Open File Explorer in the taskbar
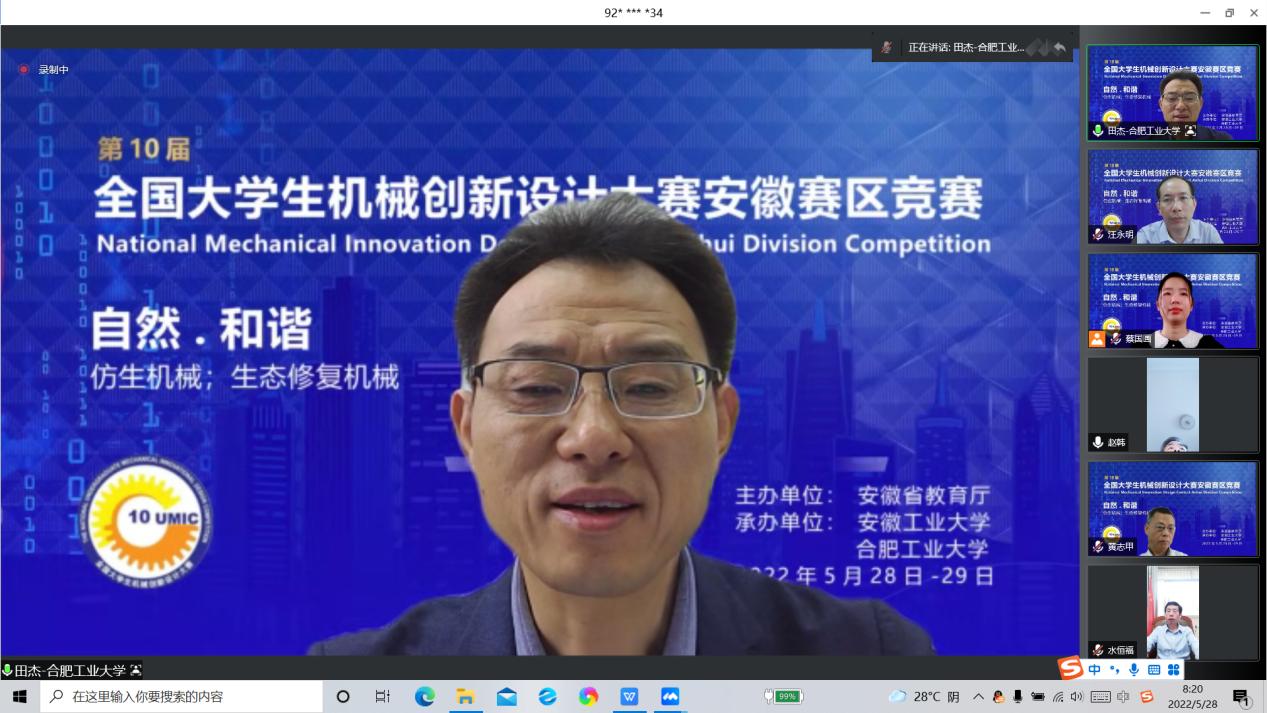 point(466,697)
